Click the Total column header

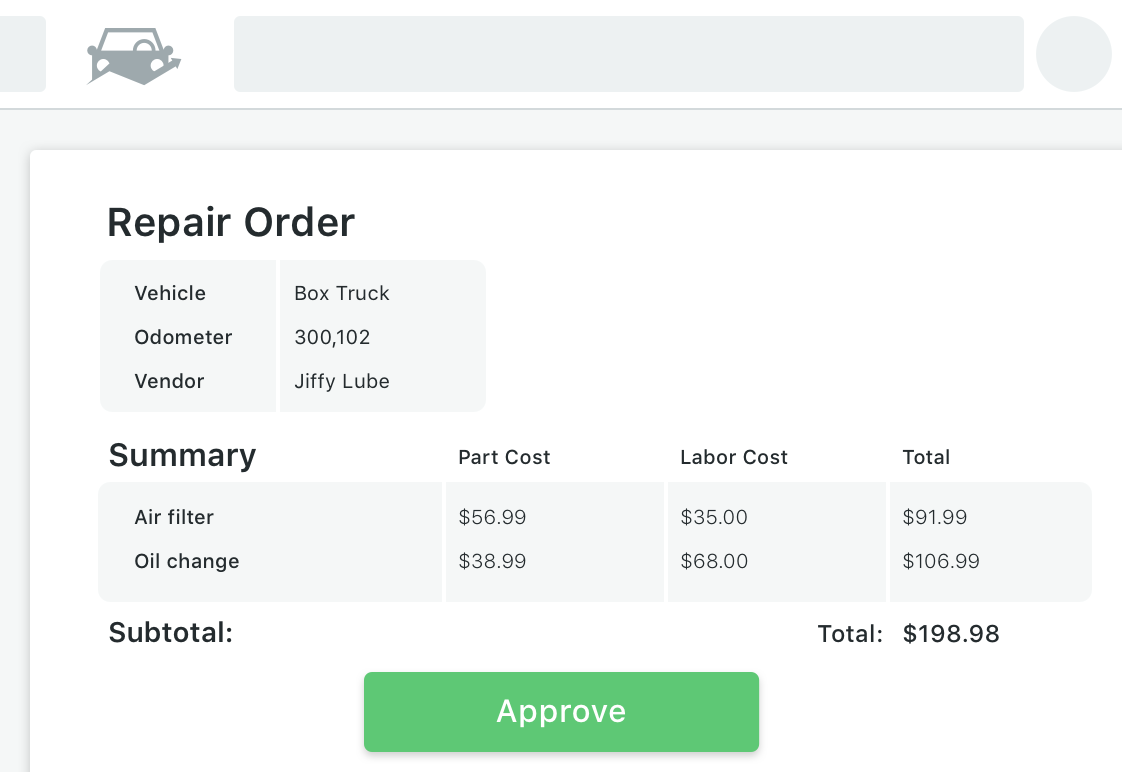[x=926, y=457]
